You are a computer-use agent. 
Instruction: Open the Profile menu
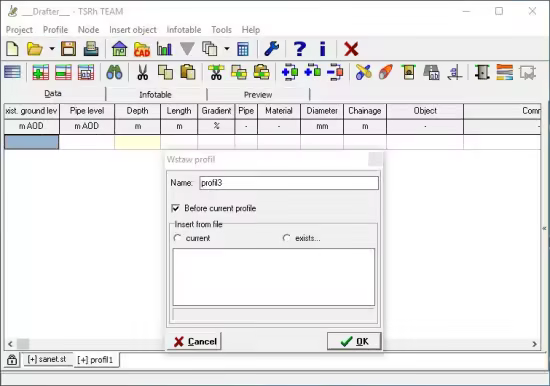tap(55, 30)
